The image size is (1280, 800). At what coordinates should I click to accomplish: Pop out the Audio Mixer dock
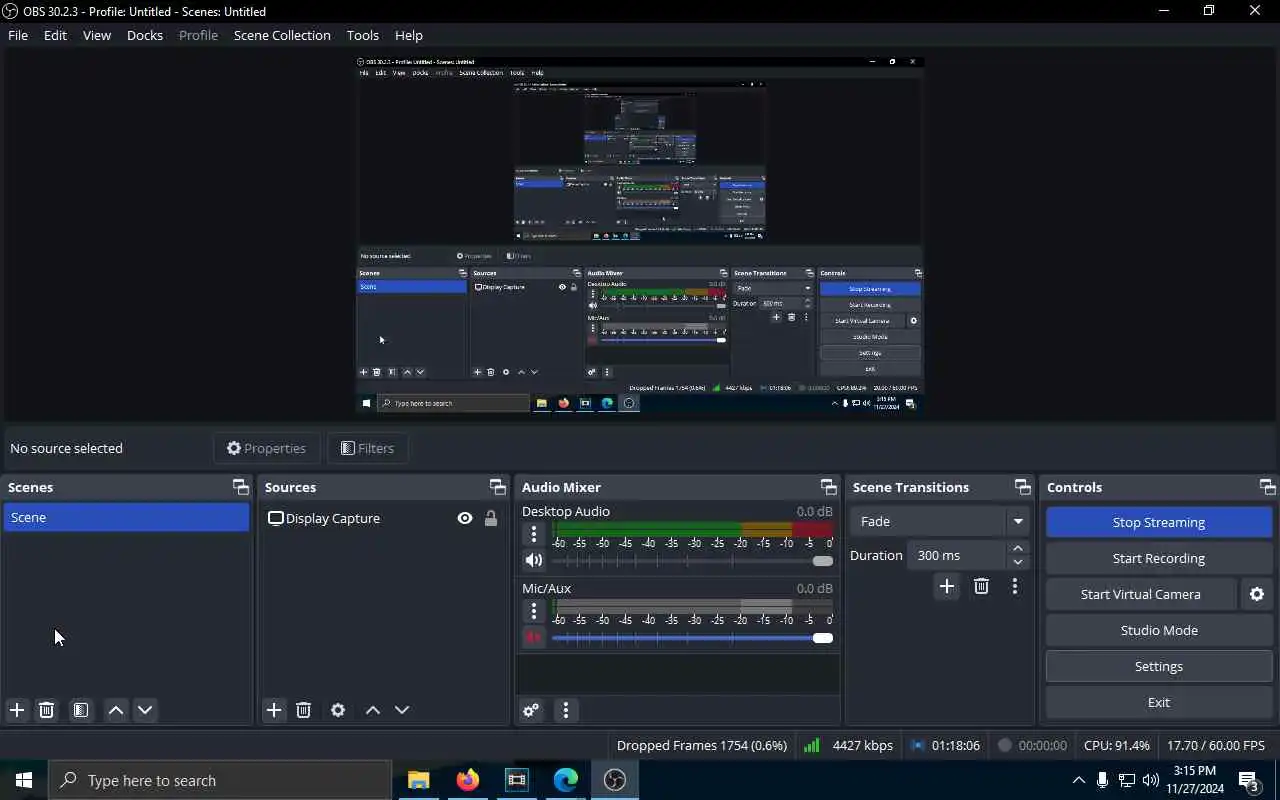[x=829, y=487]
